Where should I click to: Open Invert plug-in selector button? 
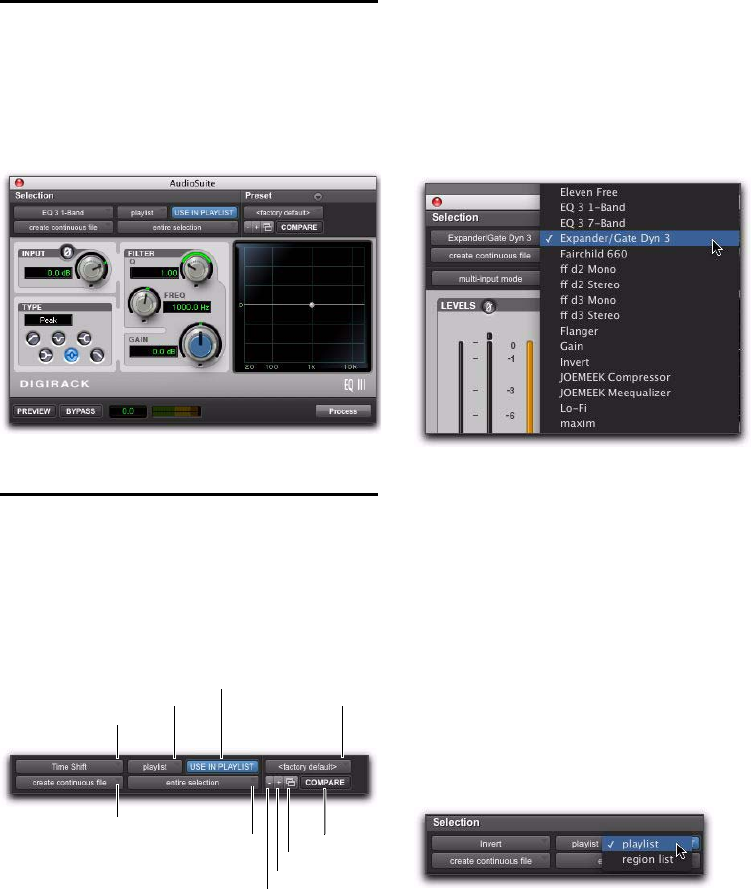(490, 844)
